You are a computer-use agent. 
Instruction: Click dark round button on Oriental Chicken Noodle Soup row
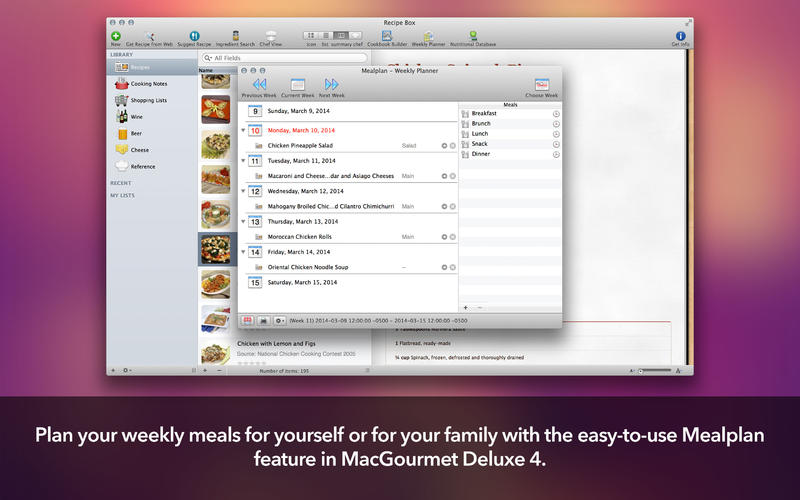click(x=444, y=267)
